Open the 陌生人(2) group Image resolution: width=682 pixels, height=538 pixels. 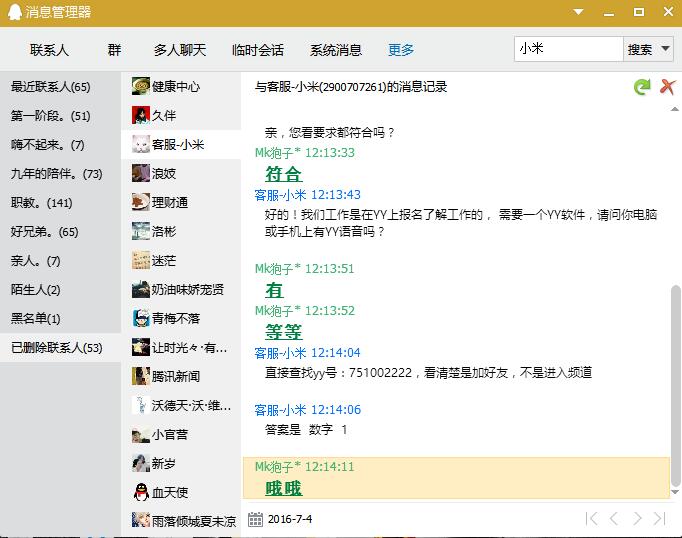point(60,290)
